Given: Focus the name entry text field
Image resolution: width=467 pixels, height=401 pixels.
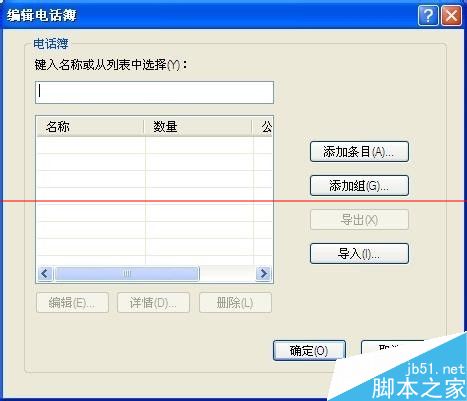Looking at the screenshot, I should click(154, 92).
